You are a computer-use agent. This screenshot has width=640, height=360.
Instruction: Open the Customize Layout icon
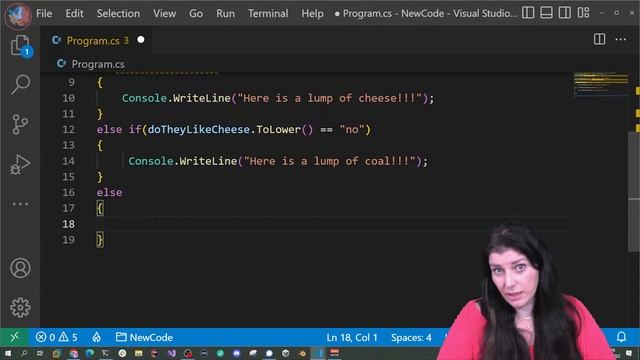[x=583, y=13]
